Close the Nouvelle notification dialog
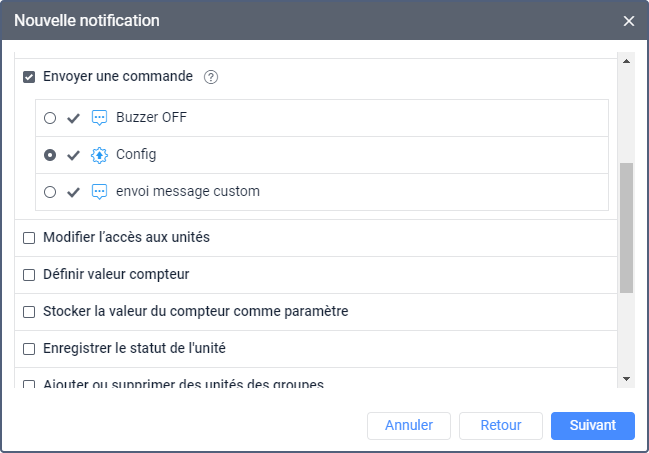This screenshot has height=453, width=649. [629, 21]
